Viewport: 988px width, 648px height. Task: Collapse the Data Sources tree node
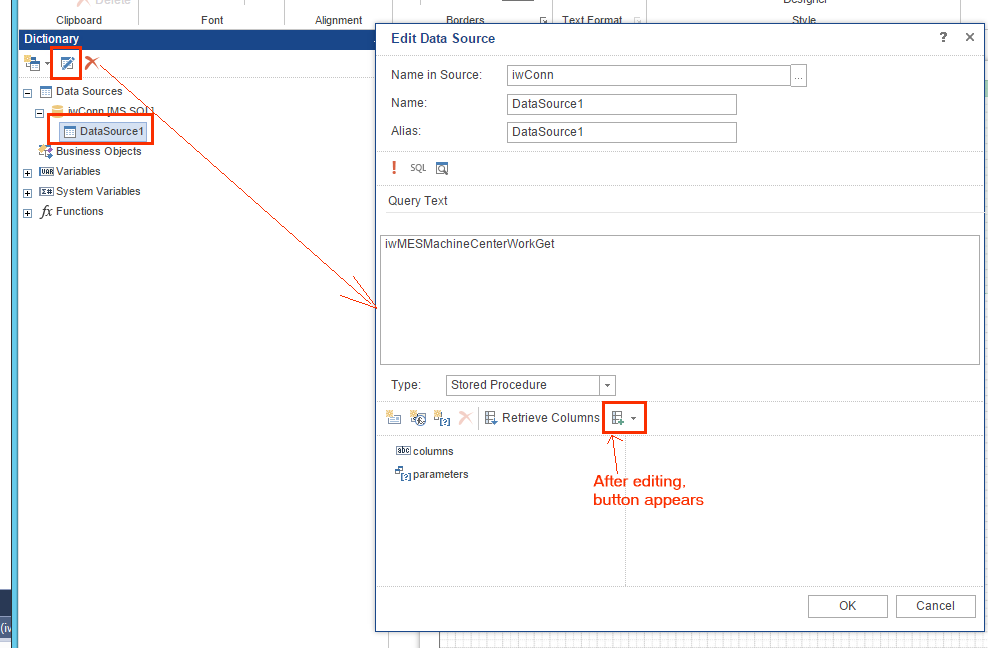pyautogui.click(x=27, y=92)
